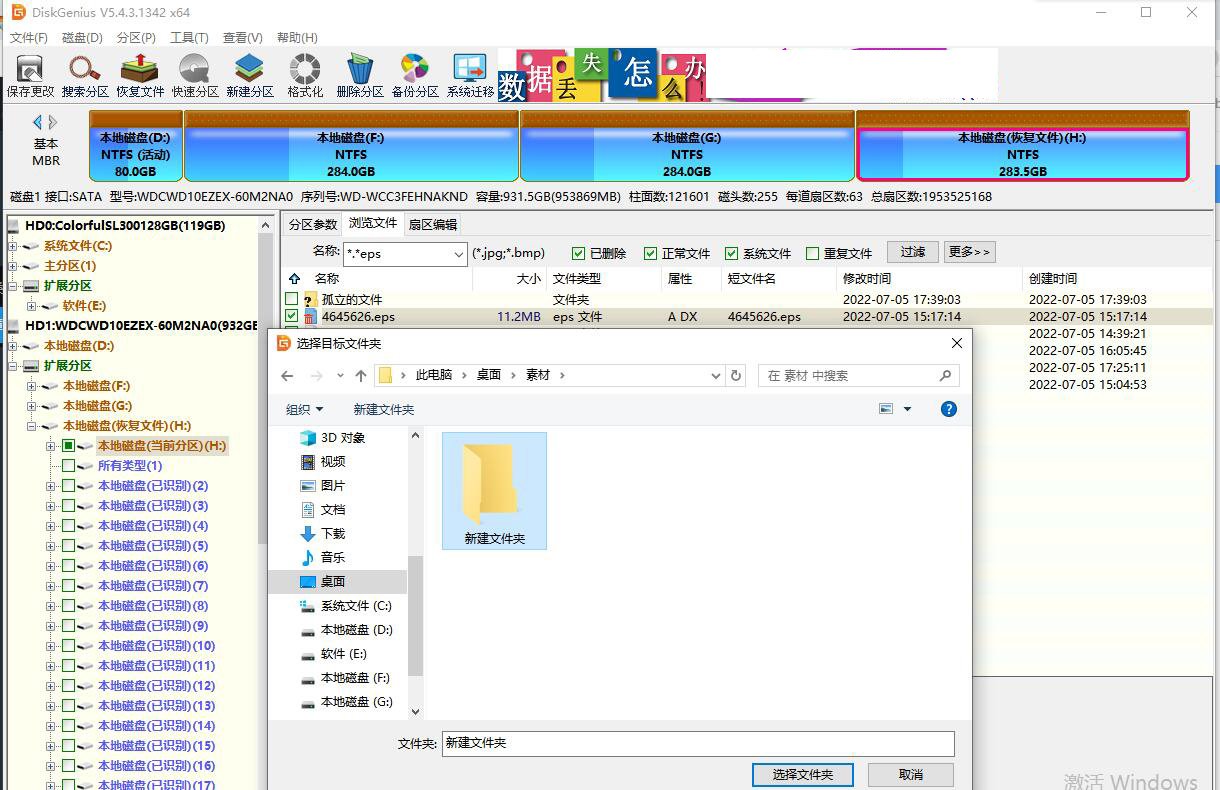Click the Format (格式化) toolbar icon
Viewport: 1220px width, 790px height.
coord(305,75)
